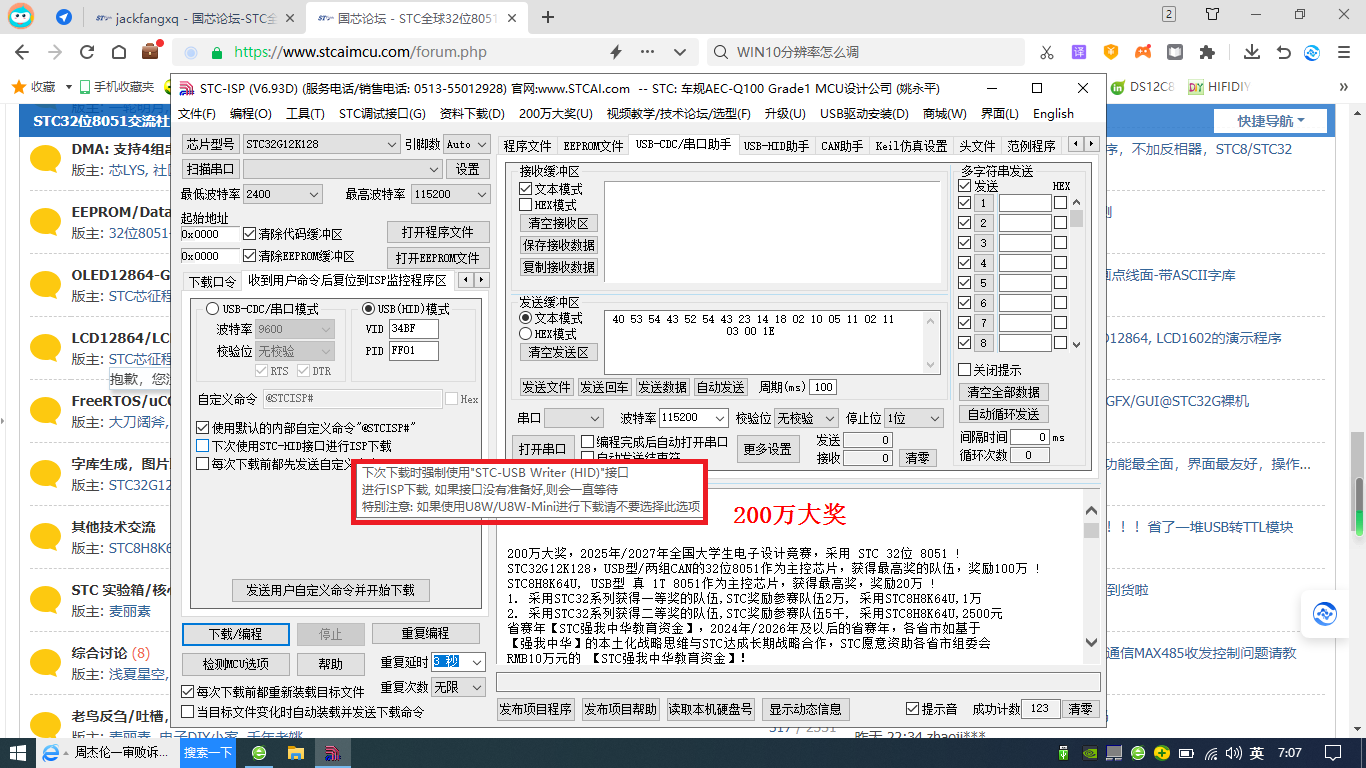Viewport: 1366px width, 768px height.
Task: Click the 打开程序文件 button
Action: 438,232
